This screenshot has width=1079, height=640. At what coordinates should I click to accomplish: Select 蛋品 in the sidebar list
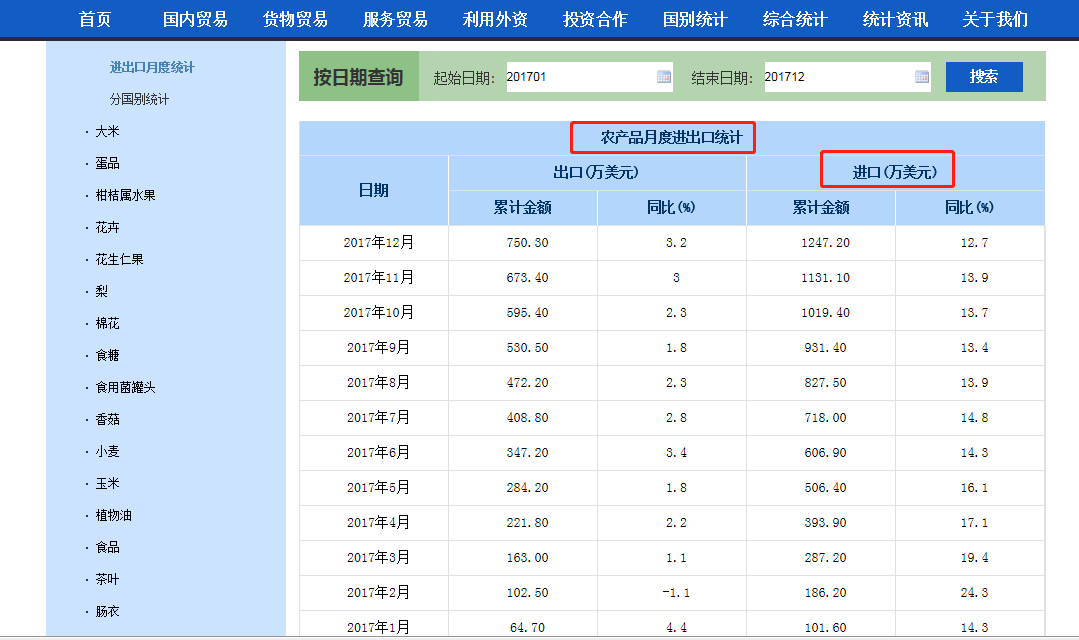(x=107, y=163)
